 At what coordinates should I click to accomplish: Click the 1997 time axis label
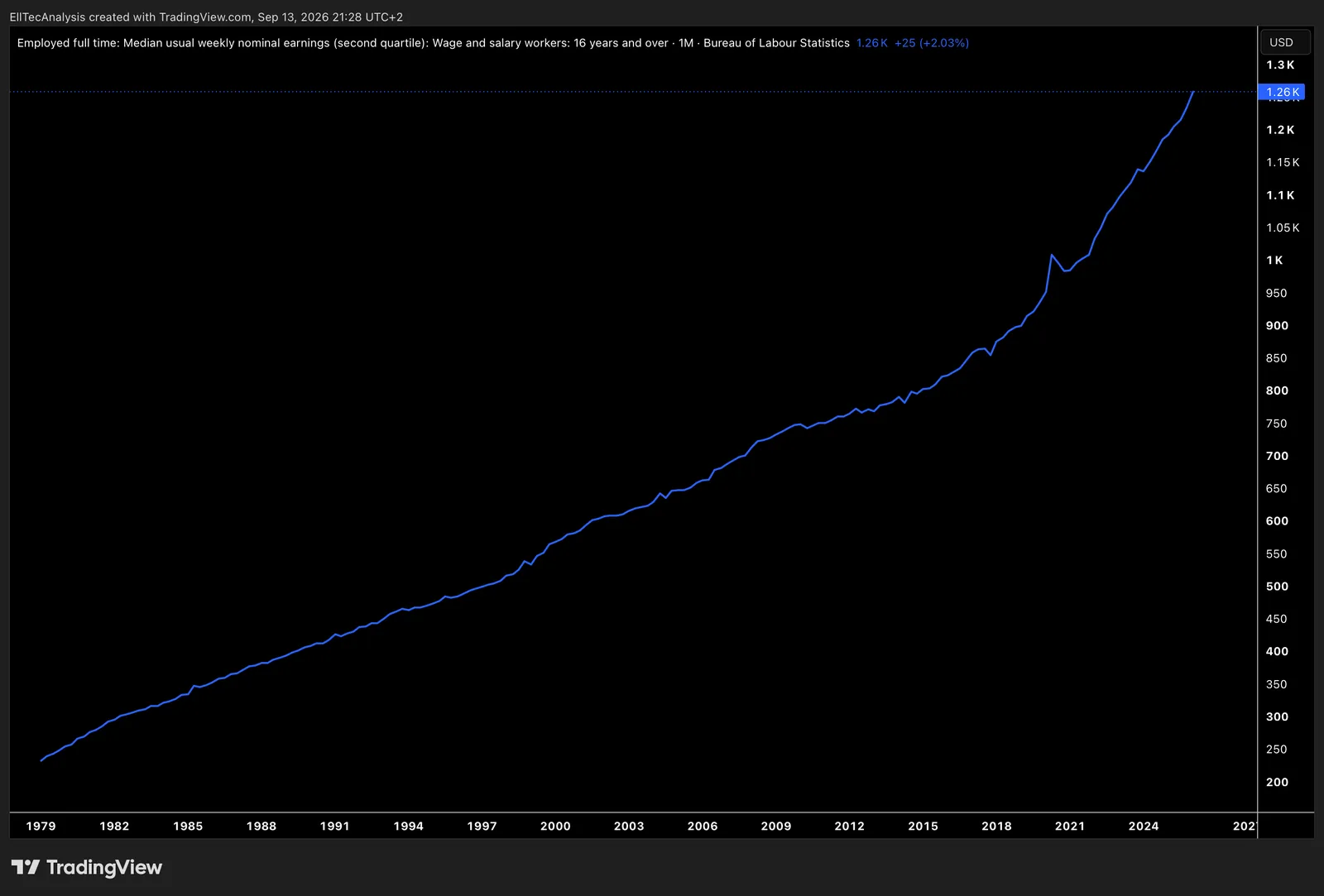coord(482,826)
